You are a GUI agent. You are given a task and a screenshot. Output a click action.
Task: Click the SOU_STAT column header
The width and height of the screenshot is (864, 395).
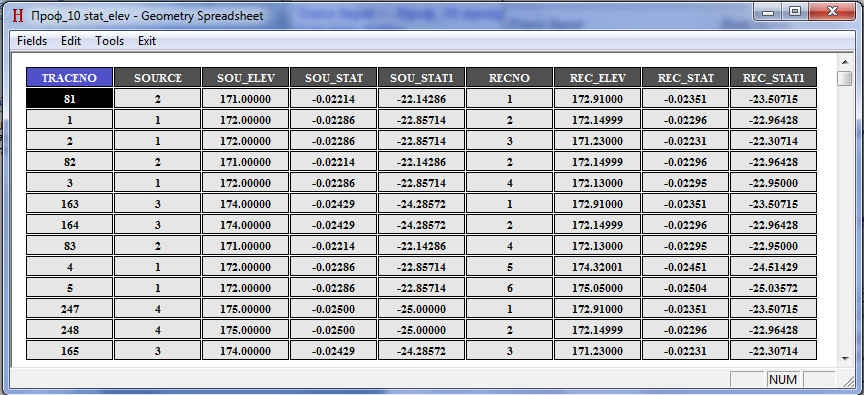coord(333,78)
